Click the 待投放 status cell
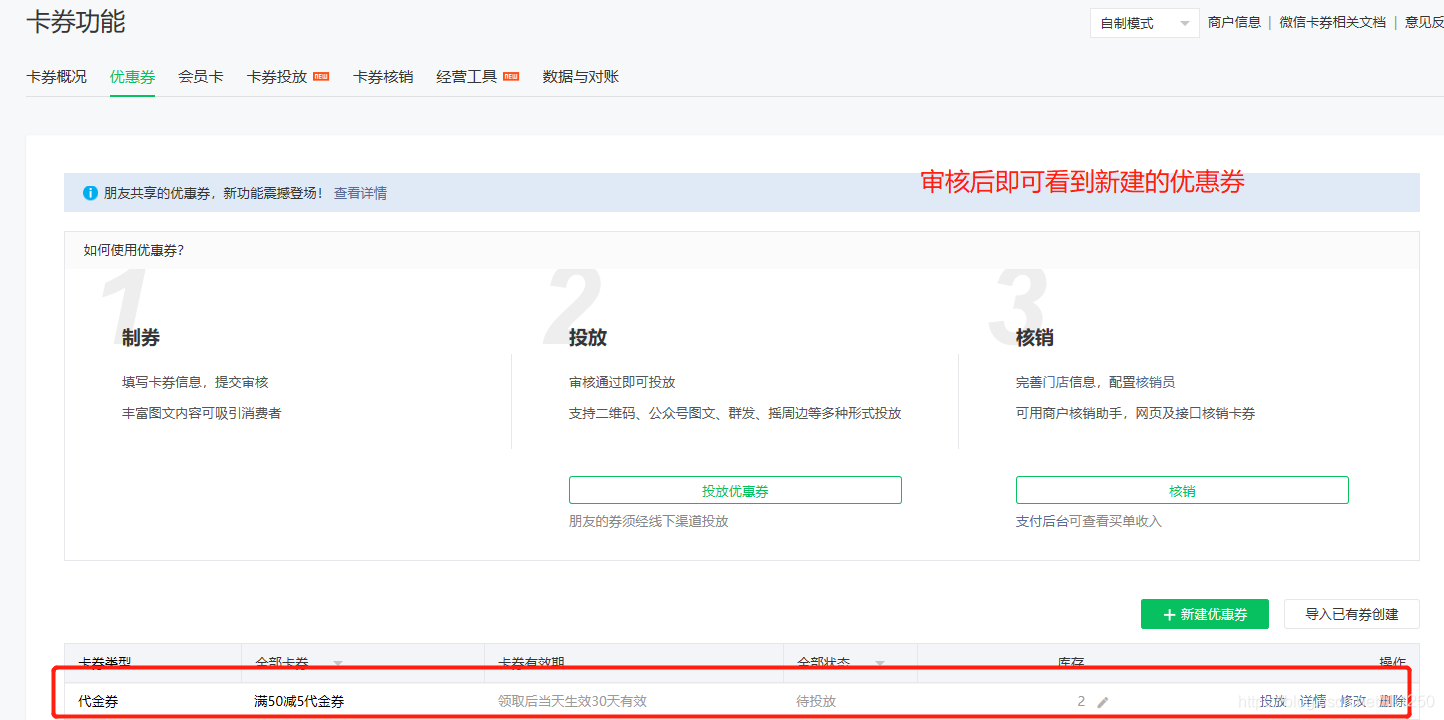Viewport: 1444px width, 720px height. [x=816, y=701]
